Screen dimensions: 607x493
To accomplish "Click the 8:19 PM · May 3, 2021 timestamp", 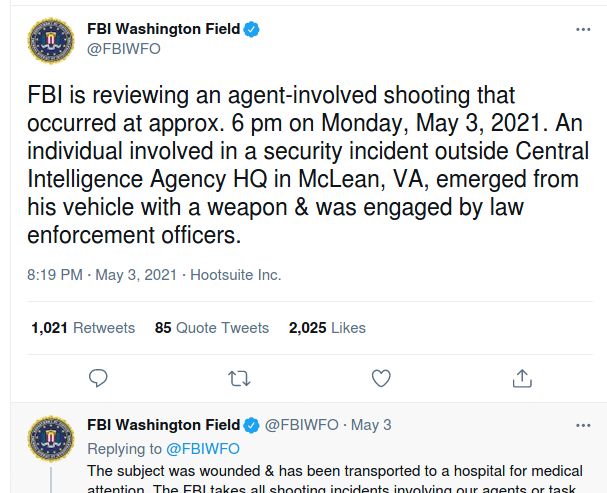I will tap(102, 275).
